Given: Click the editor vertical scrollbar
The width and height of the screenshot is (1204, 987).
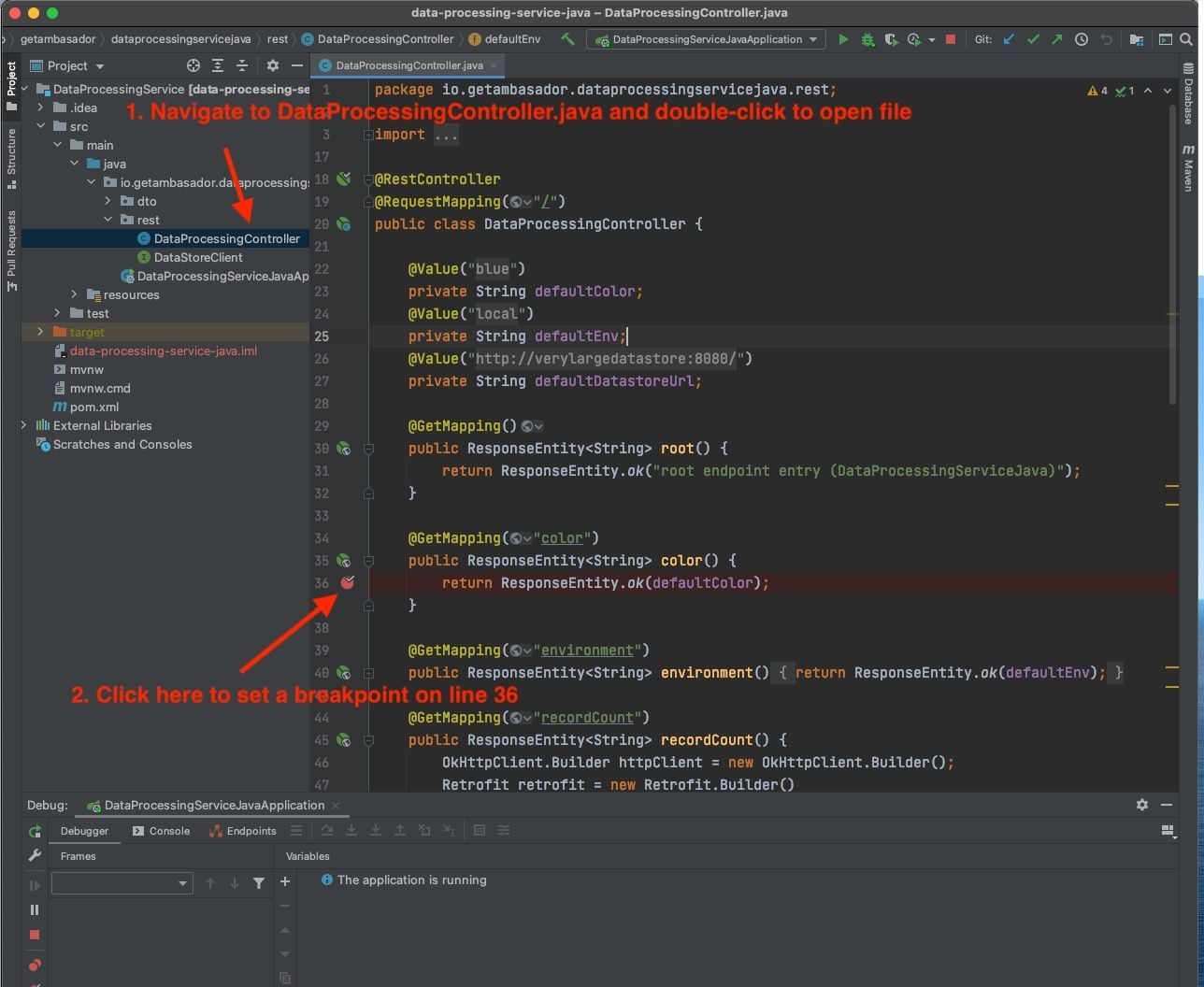Looking at the screenshot, I should pyautogui.click(x=1172, y=252).
